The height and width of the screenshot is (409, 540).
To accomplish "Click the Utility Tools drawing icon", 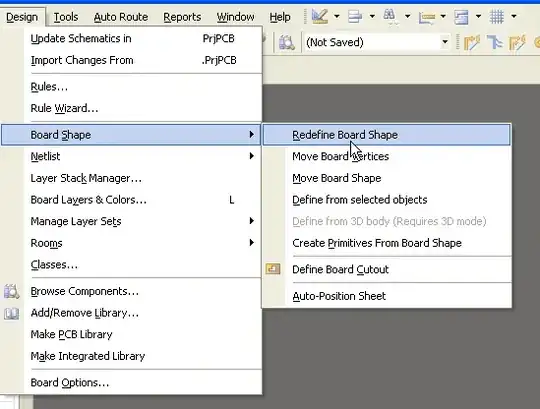I will (320, 16).
